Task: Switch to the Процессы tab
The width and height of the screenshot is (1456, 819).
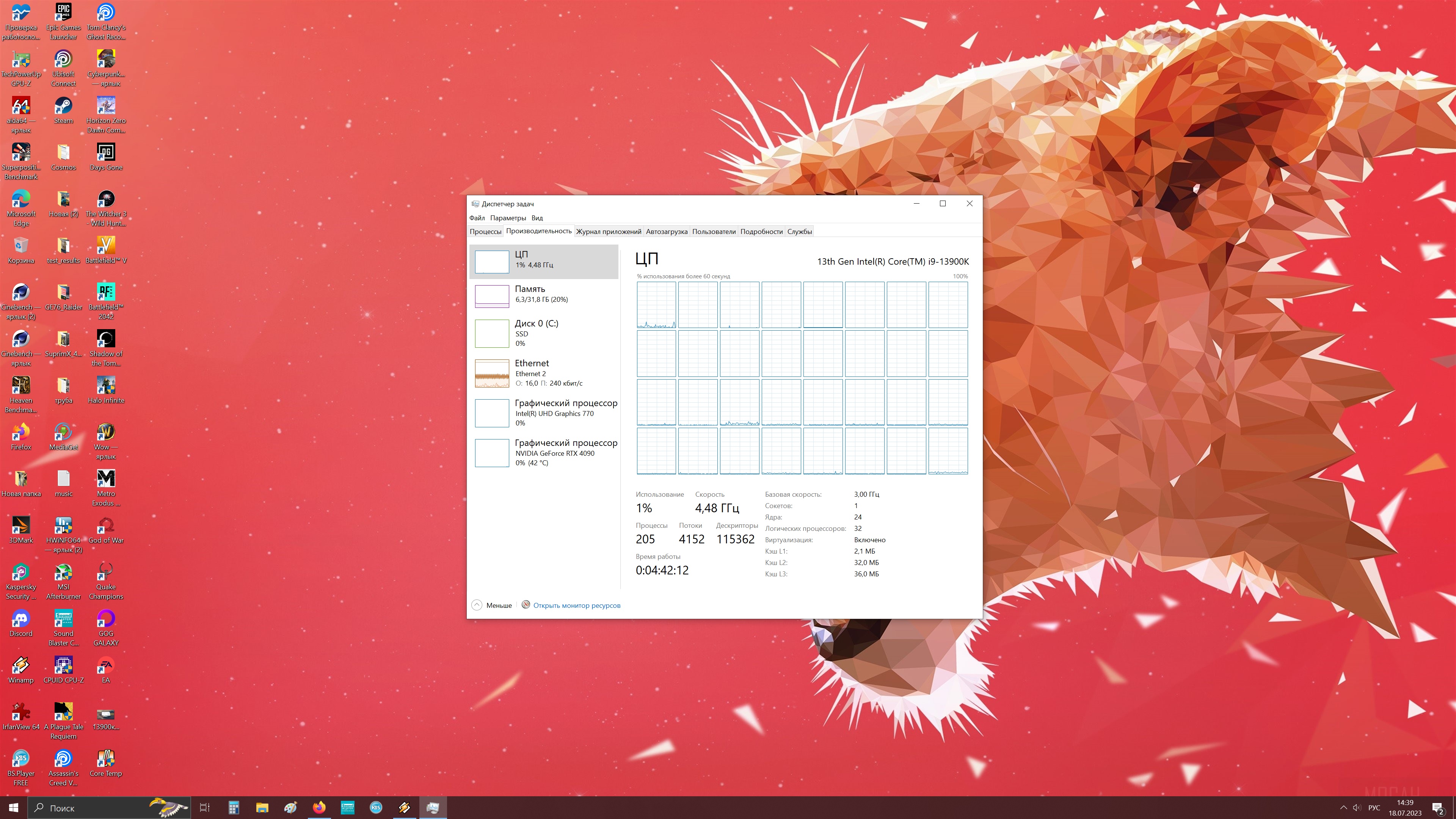Action: (485, 232)
